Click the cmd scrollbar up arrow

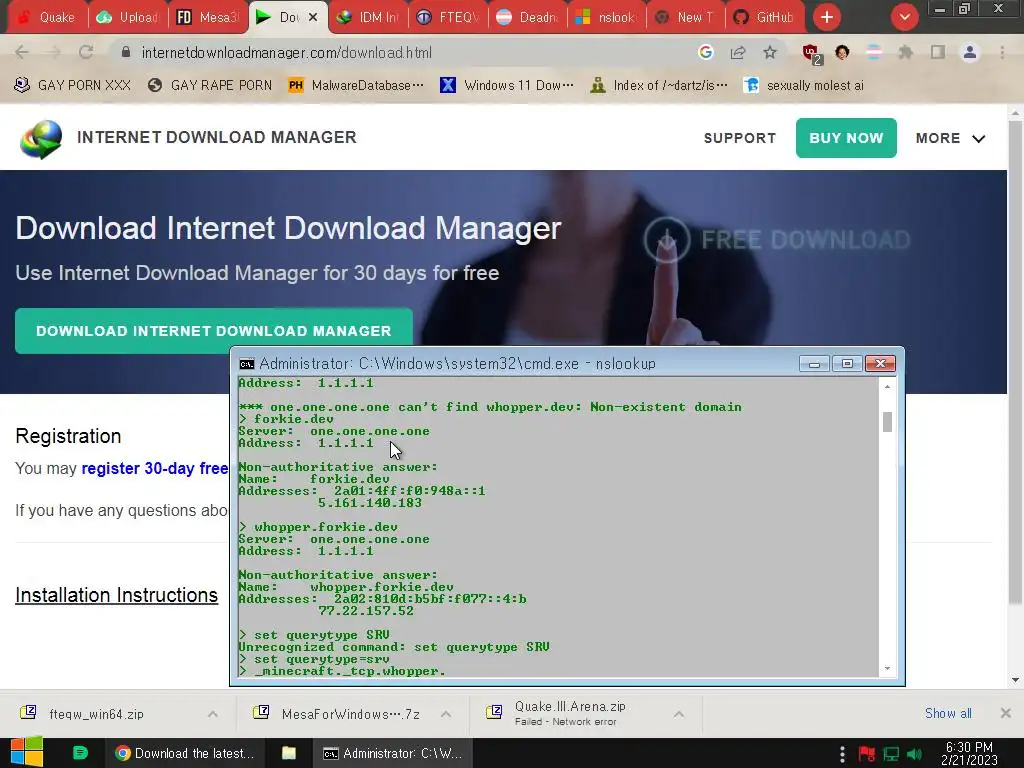887,387
